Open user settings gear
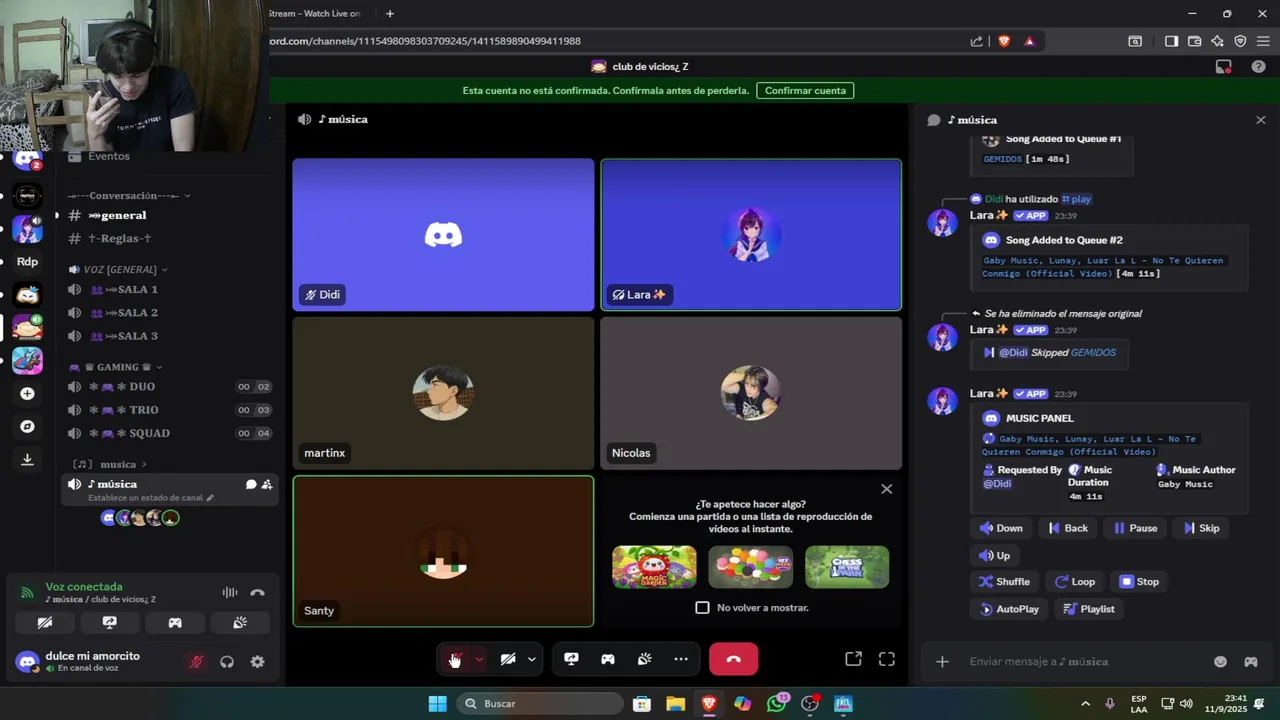Screen dimensions: 1280x720 tap(258, 662)
